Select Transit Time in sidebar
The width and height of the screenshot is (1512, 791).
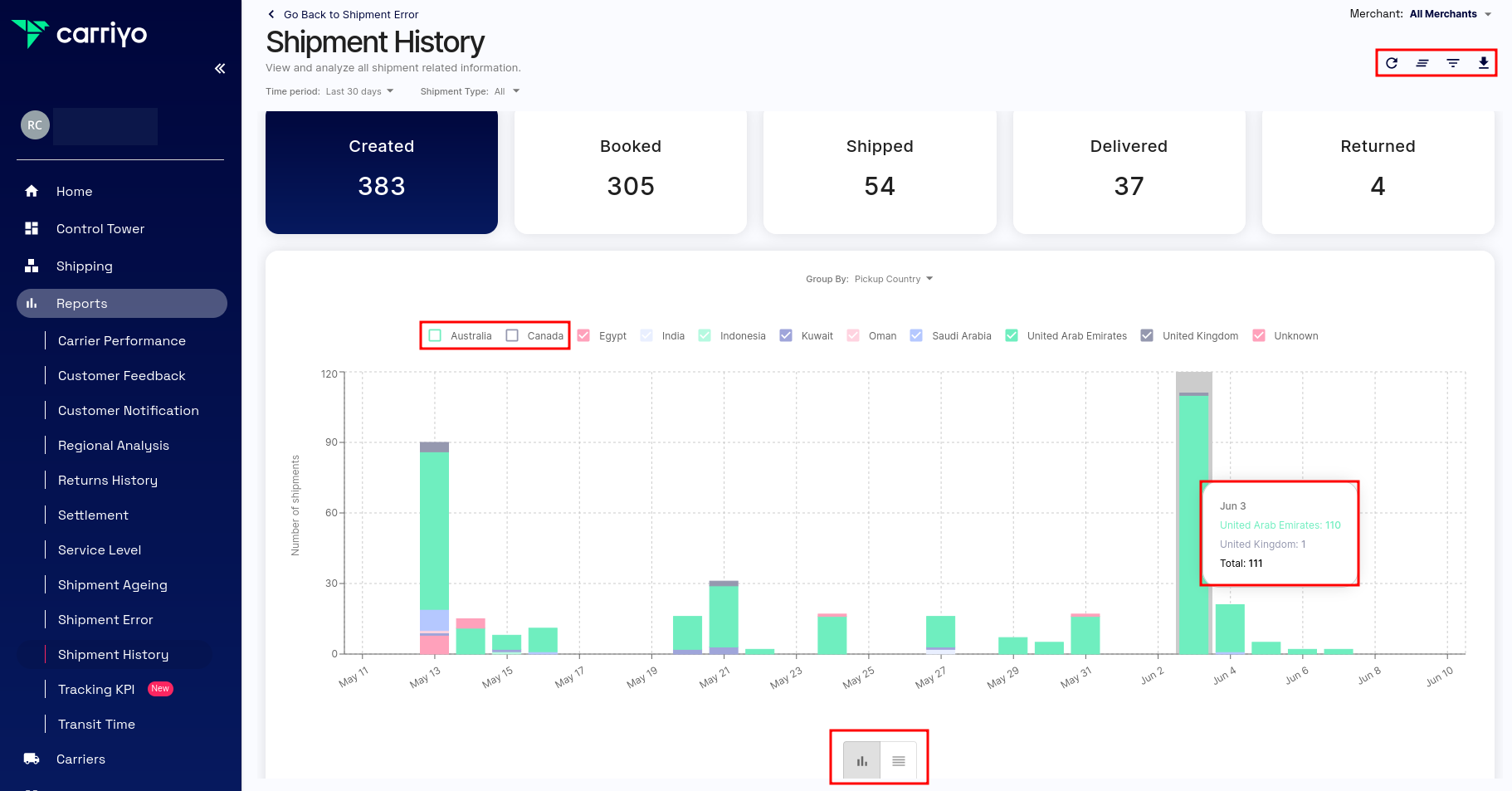[96, 725]
